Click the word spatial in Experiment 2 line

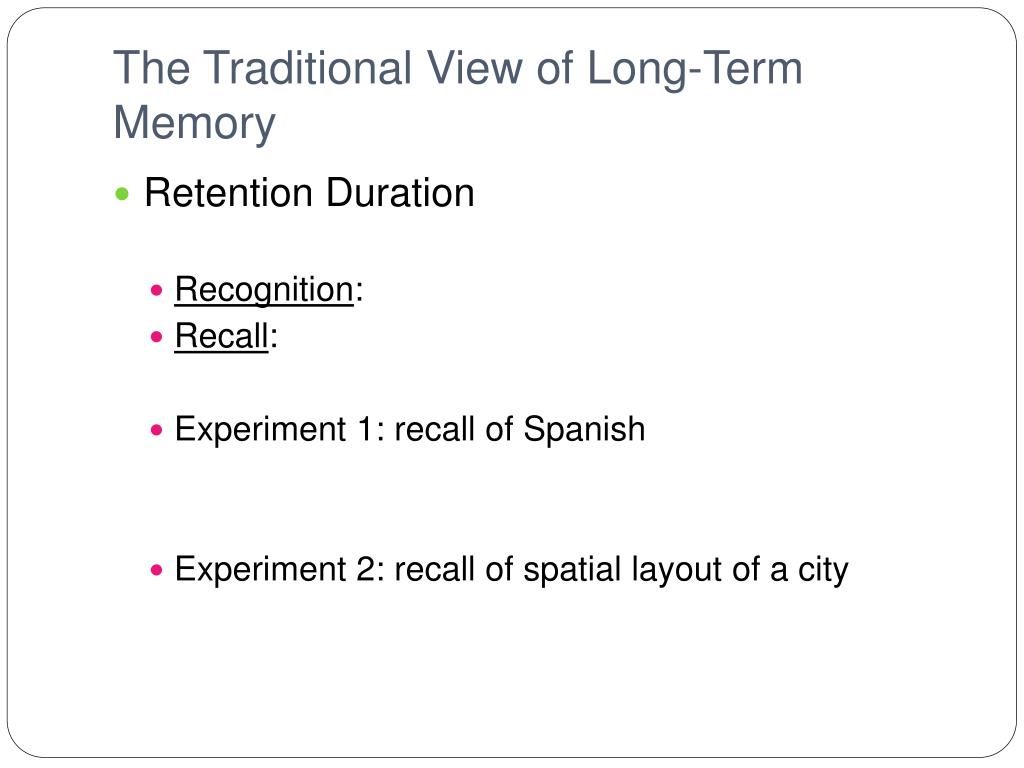click(x=572, y=570)
